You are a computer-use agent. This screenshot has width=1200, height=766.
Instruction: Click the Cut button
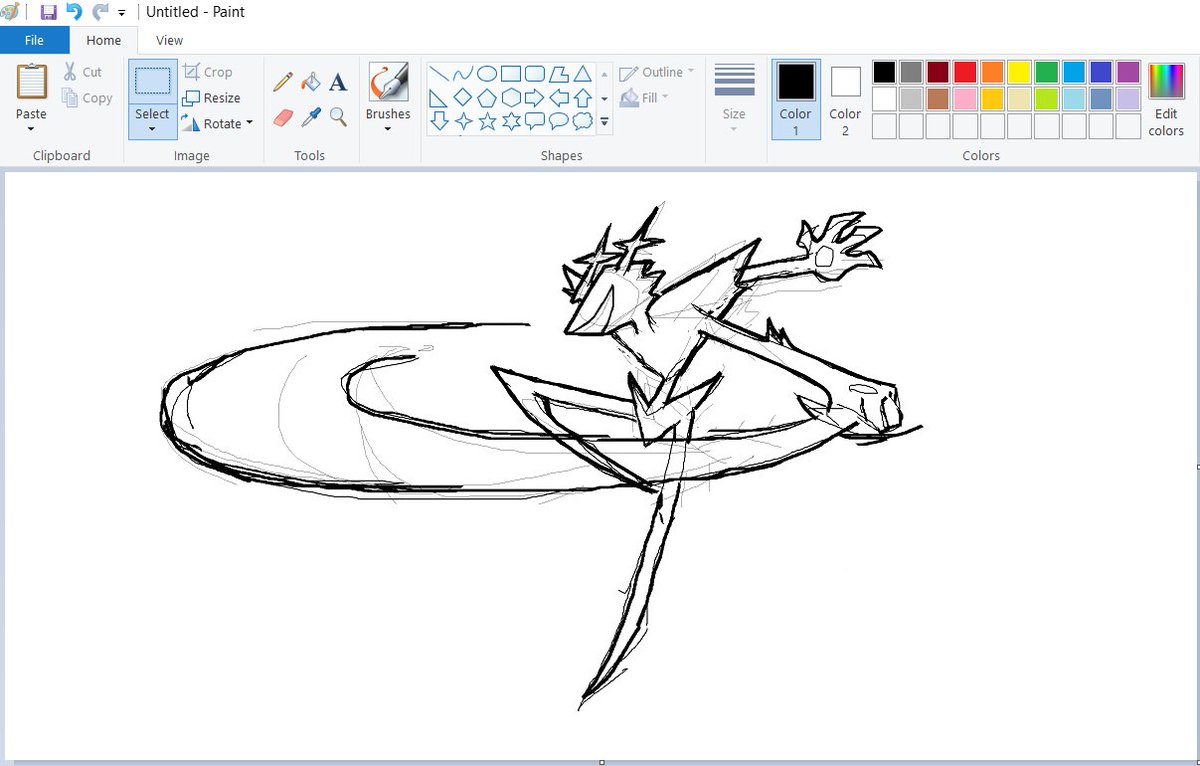[x=82, y=72]
